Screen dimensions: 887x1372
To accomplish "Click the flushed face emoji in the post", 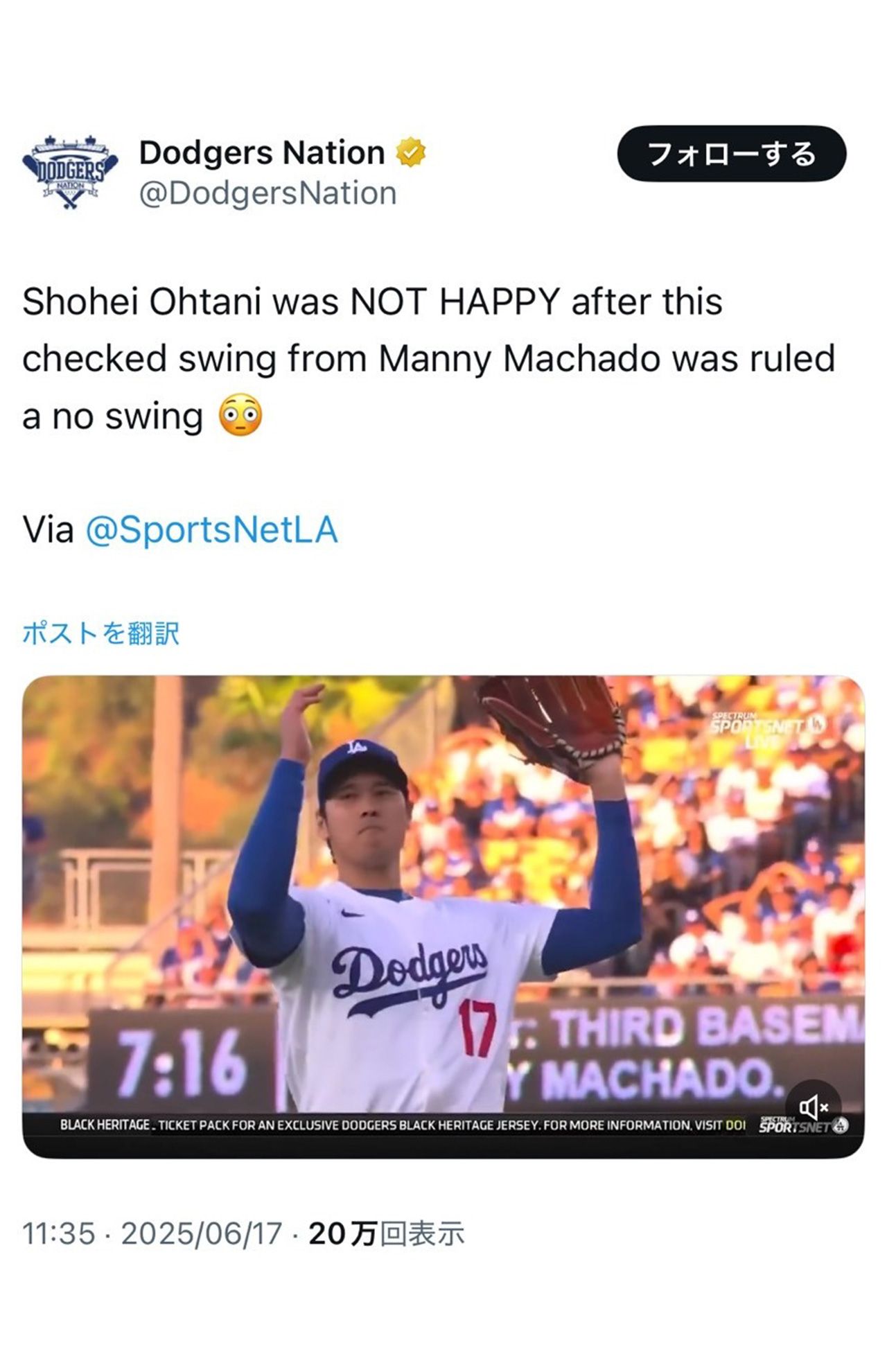I will click(x=240, y=416).
